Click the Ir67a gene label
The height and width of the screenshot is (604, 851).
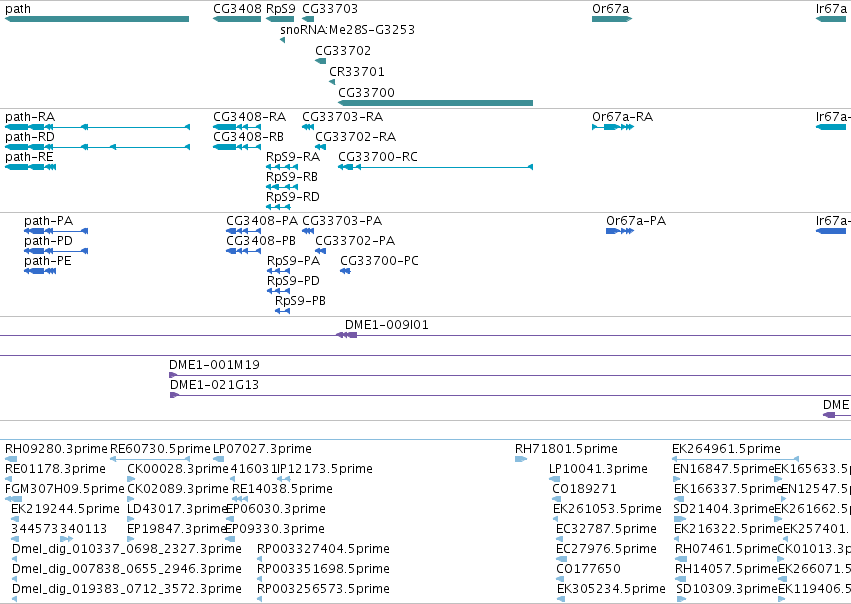click(831, 9)
